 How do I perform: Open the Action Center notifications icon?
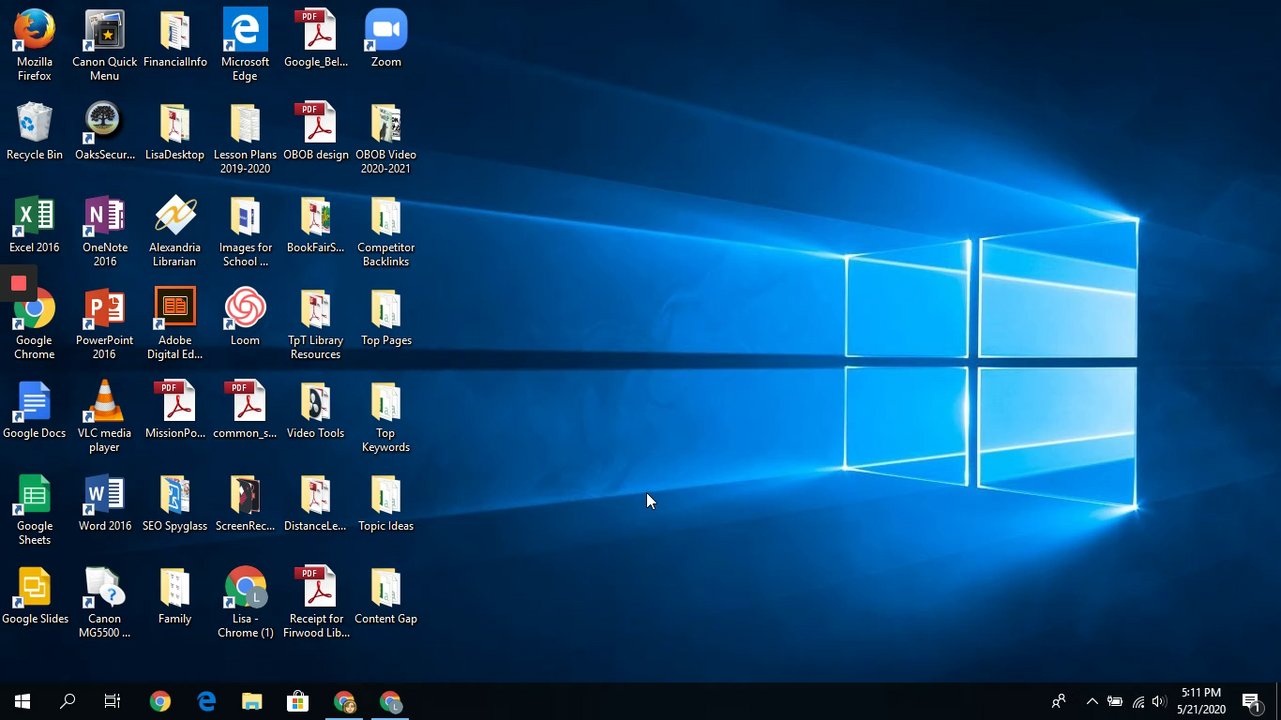pos(1250,701)
